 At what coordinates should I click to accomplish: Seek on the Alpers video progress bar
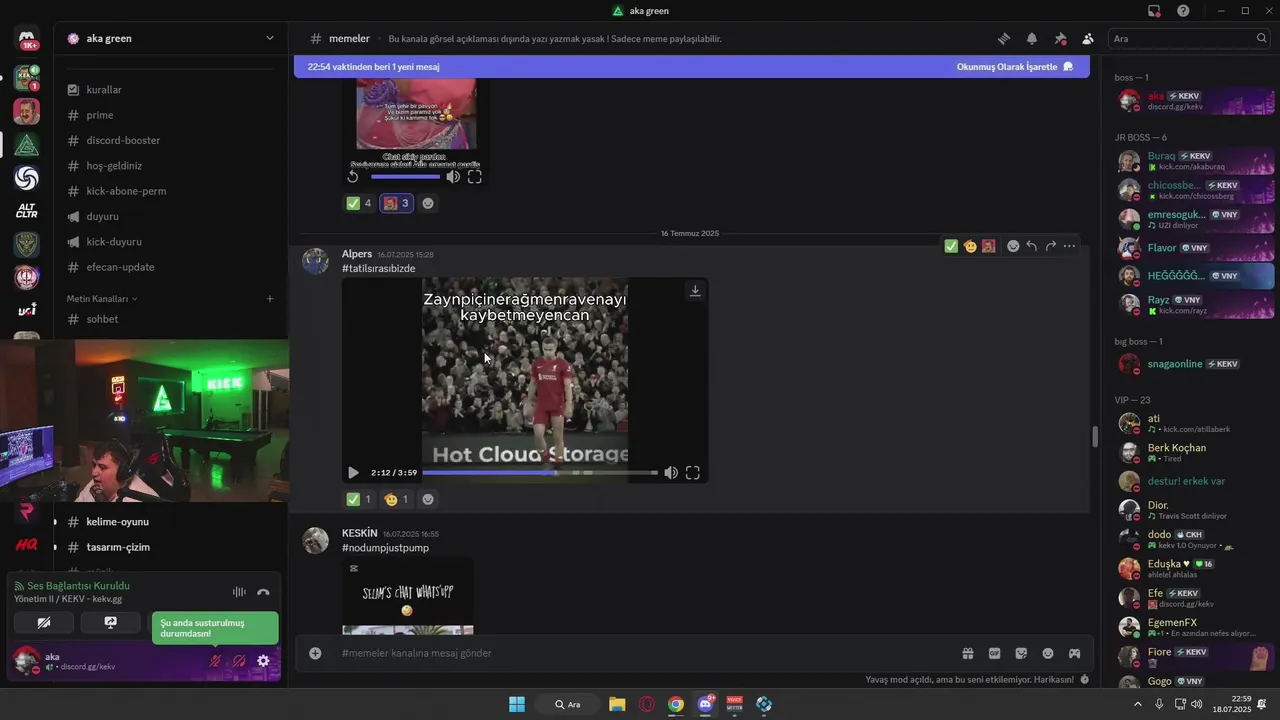pyautogui.click(x=540, y=473)
